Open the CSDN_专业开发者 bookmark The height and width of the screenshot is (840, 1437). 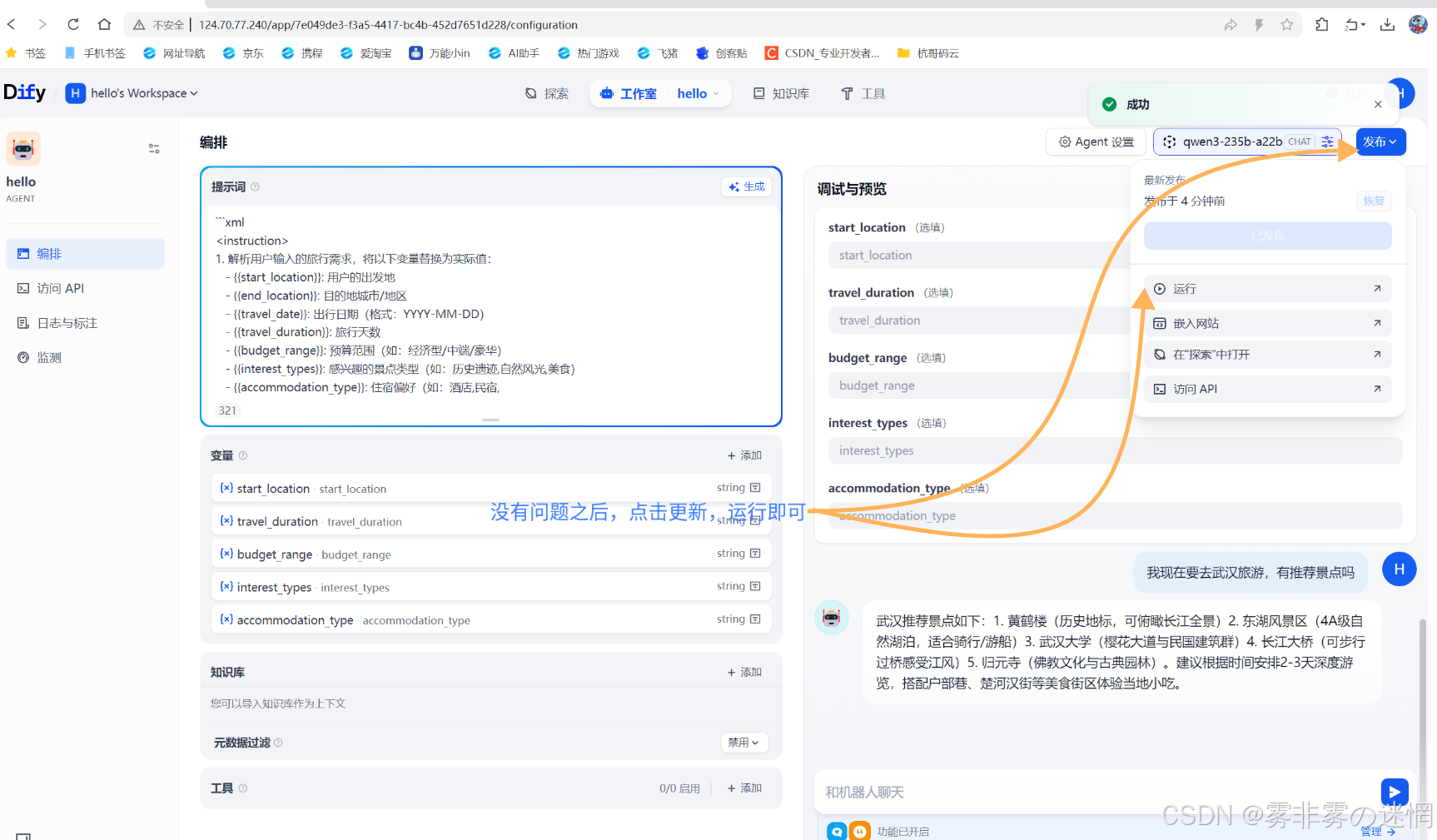tap(822, 53)
